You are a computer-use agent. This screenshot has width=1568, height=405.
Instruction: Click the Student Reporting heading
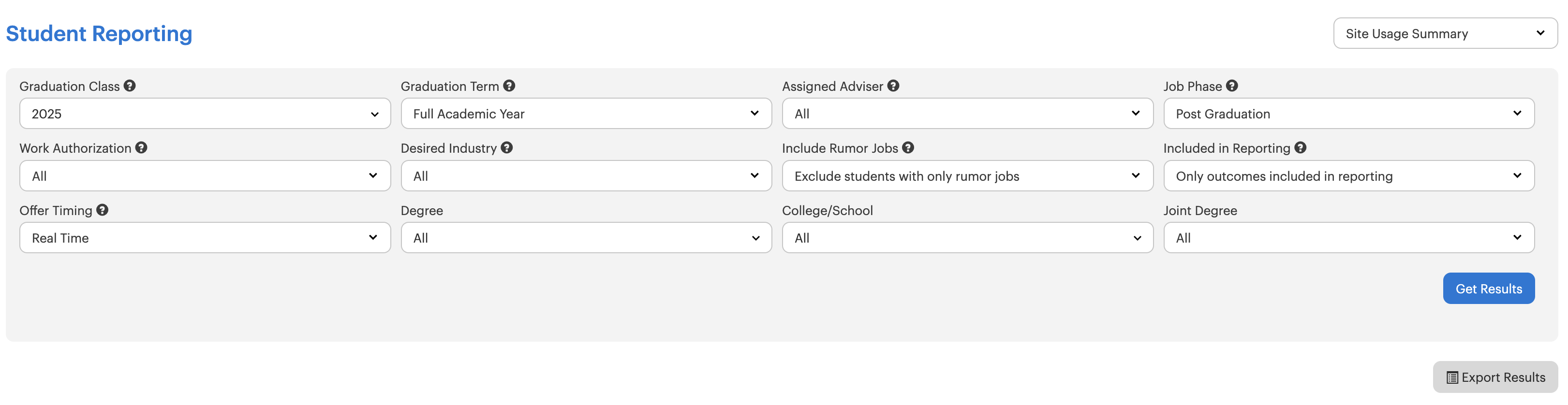pyautogui.click(x=99, y=33)
